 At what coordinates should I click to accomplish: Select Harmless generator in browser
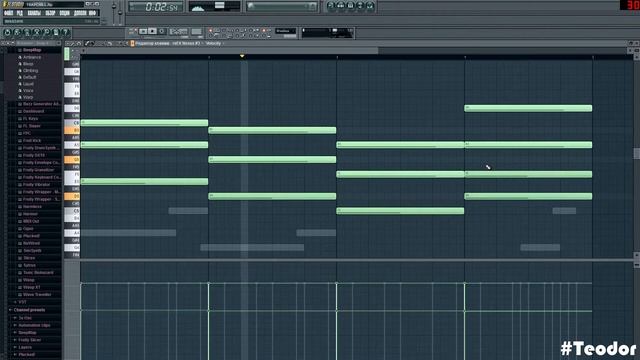pos(32,207)
